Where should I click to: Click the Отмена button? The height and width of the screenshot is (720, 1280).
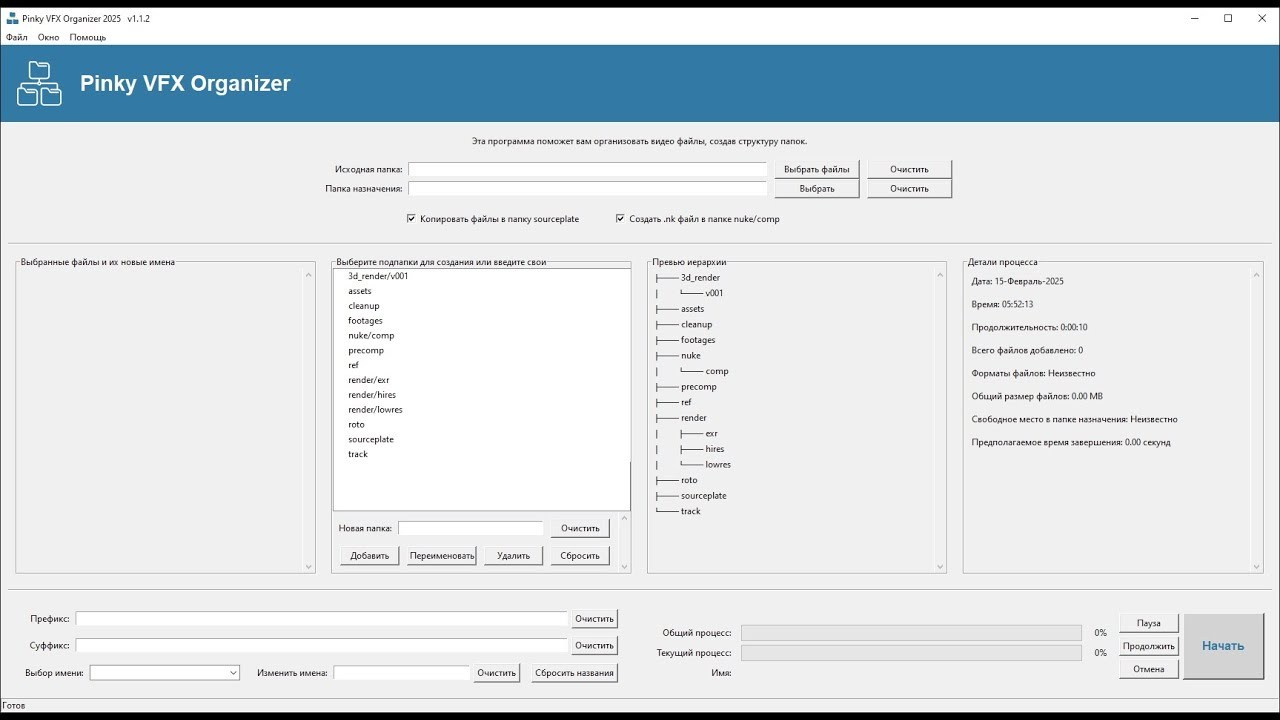[x=1148, y=669]
